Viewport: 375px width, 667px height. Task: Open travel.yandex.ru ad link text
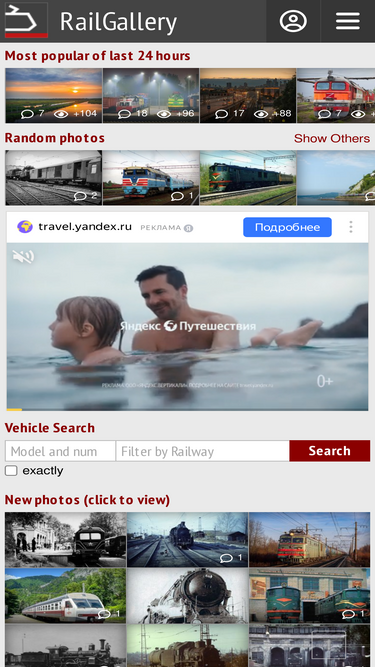coord(85,227)
